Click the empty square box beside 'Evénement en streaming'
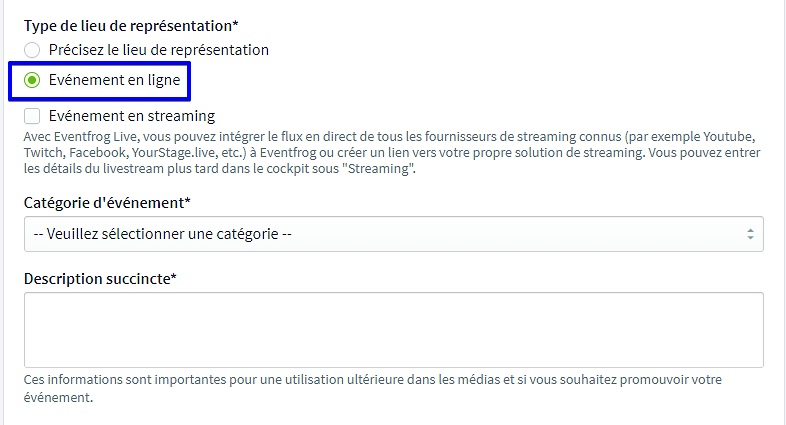The width and height of the screenshot is (786, 425). 33,116
